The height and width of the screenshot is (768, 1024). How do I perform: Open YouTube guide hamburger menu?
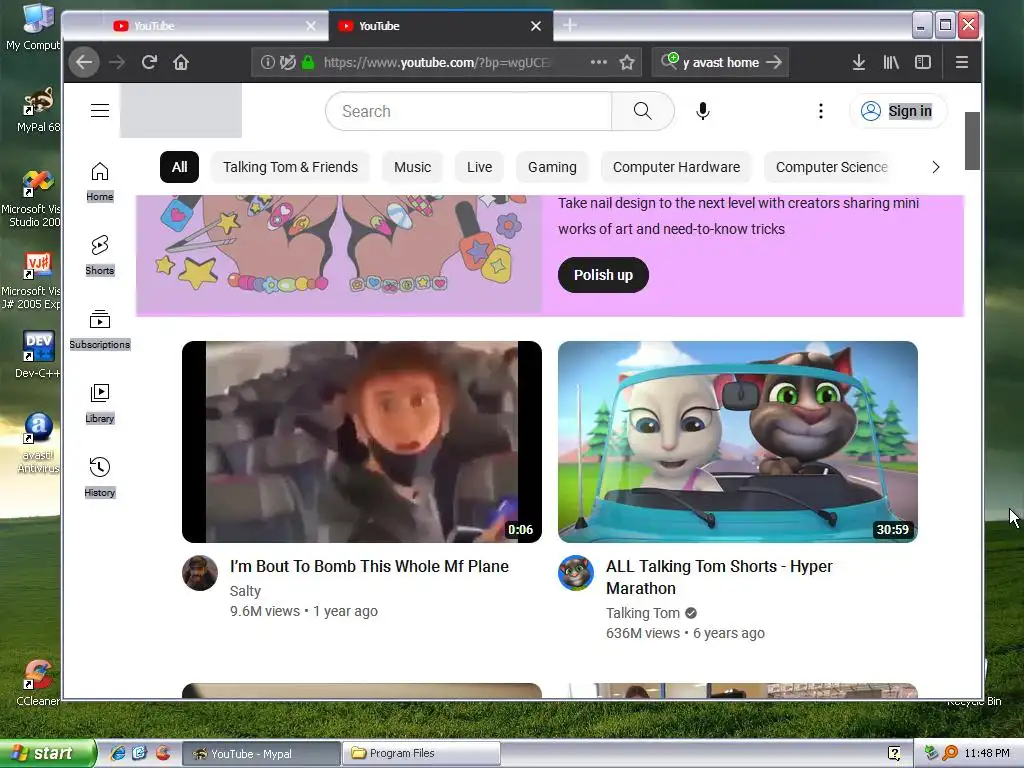tap(100, 110)
